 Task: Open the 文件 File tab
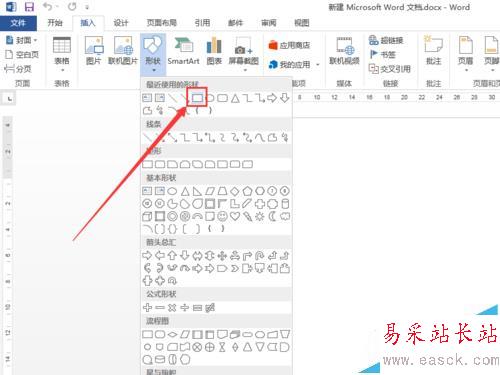18,23
